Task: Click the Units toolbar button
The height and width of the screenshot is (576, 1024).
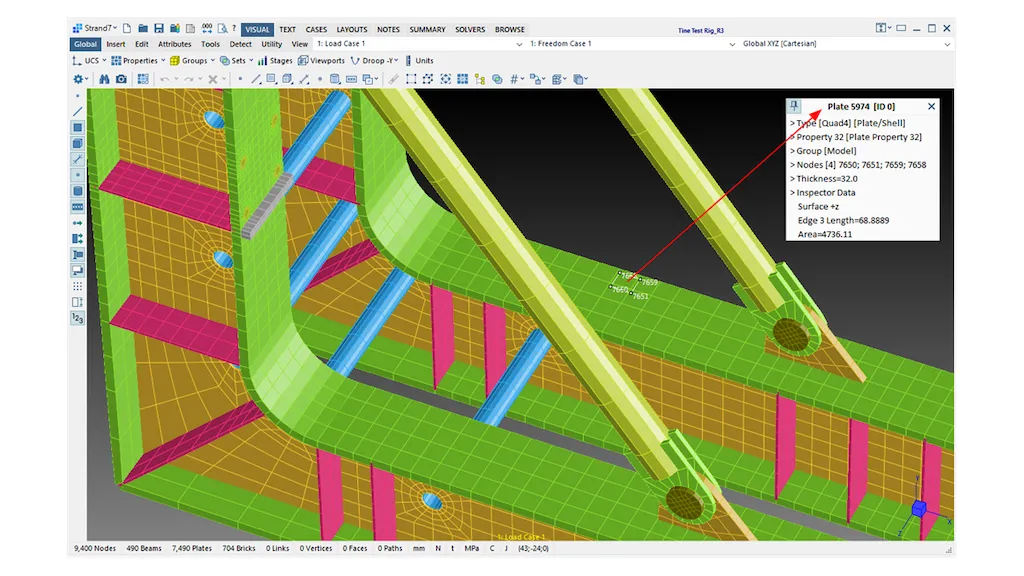Action: (x=419, y=61)
